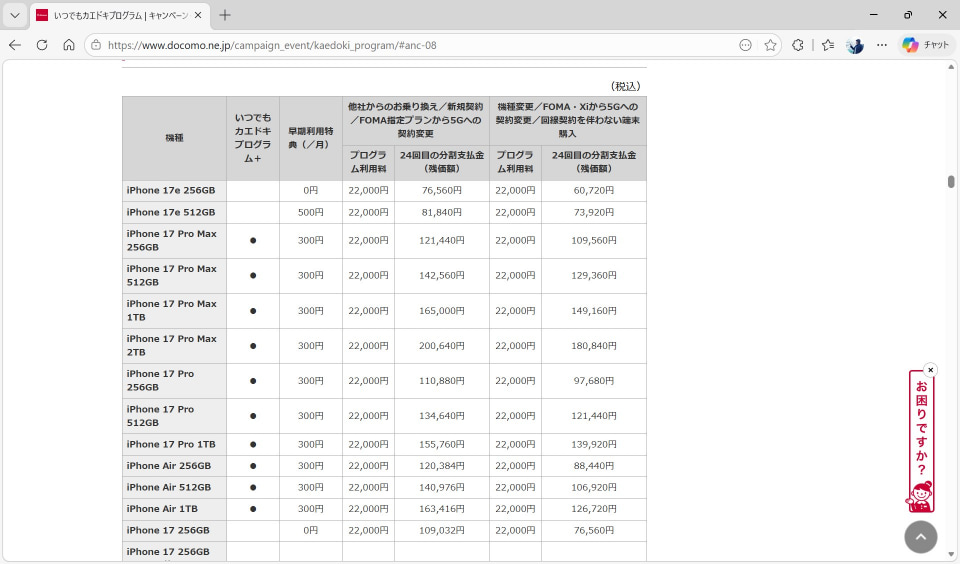Click the 機種 column header

(174, 138)
